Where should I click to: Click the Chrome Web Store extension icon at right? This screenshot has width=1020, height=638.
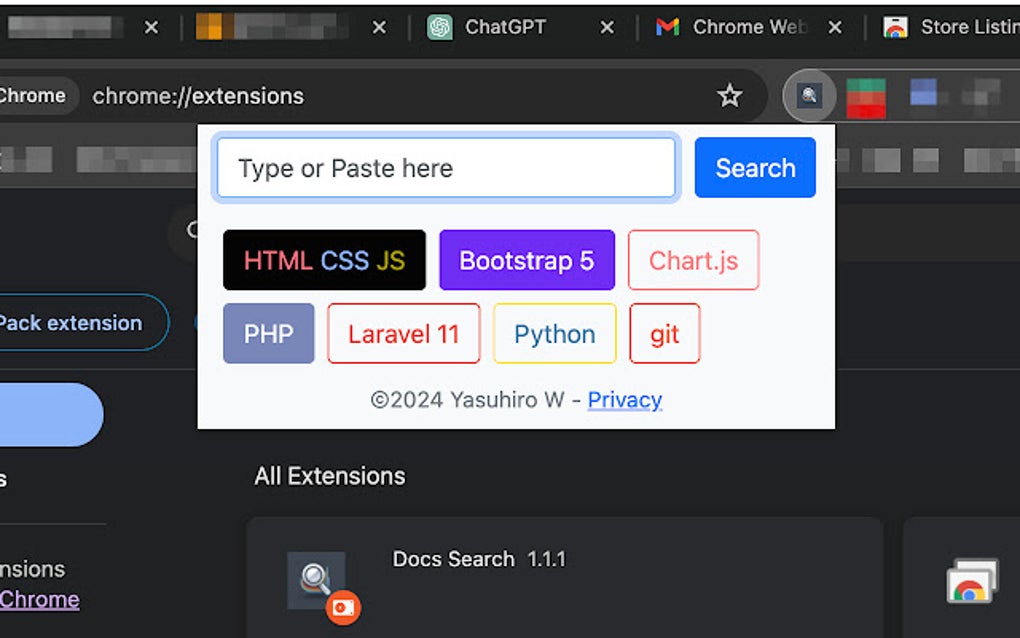(972, 582)
